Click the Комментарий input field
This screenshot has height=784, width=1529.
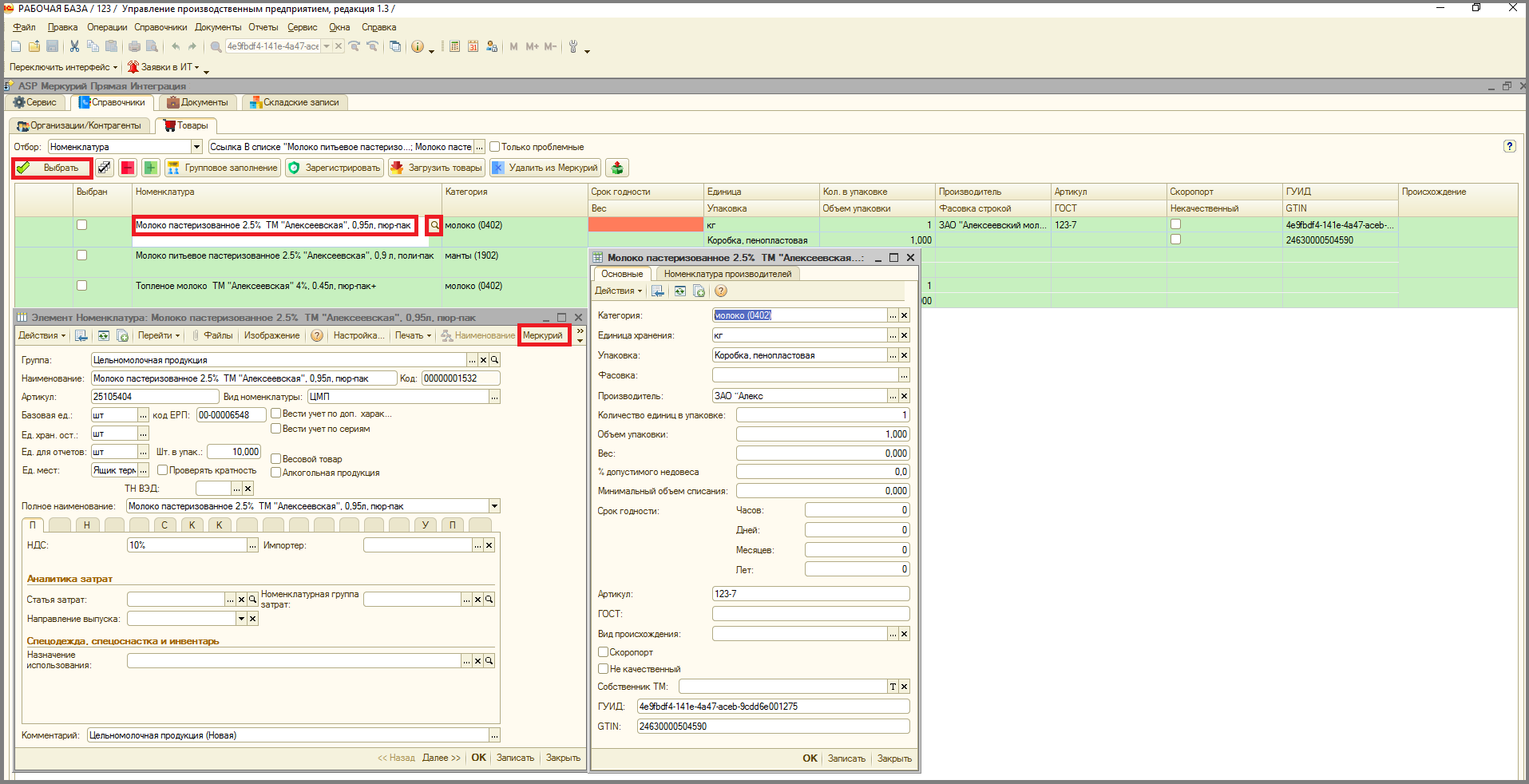point(288,735)
